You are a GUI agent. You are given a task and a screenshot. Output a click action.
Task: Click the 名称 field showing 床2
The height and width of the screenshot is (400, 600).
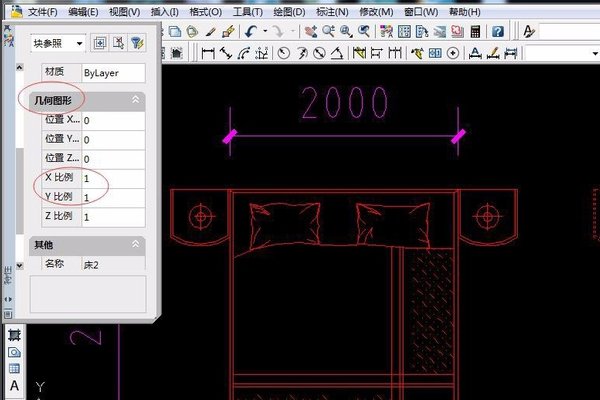(x=113, y=264)
